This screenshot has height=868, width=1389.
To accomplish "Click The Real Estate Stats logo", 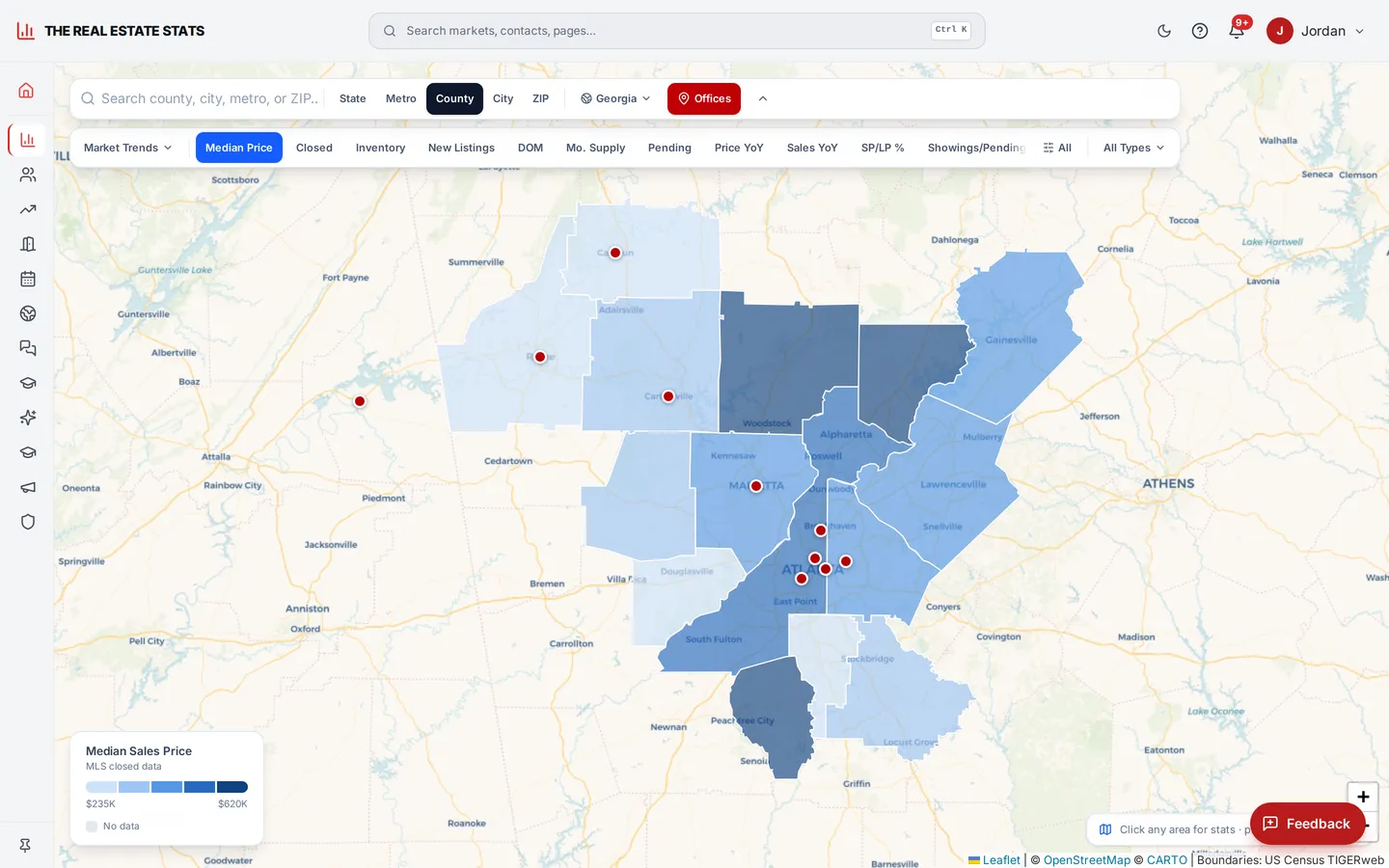I will 110,31.
